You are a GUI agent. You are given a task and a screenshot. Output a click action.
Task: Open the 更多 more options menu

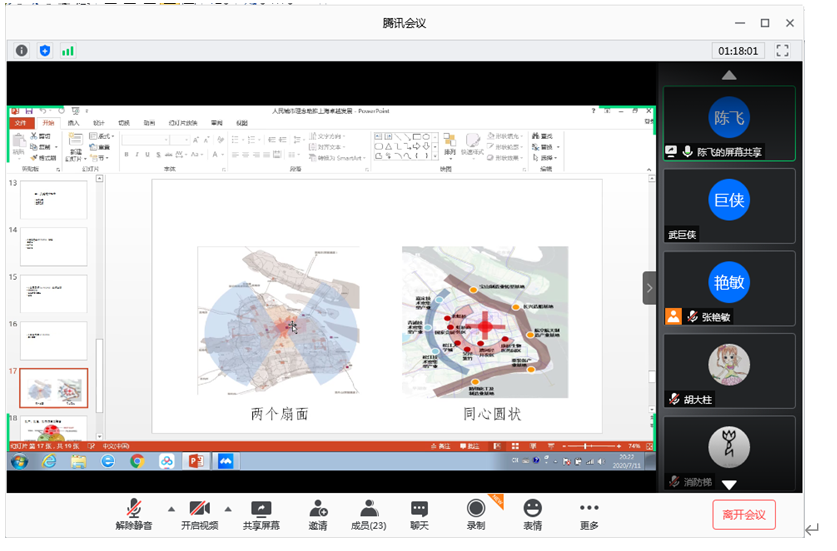tap(589, 514)
